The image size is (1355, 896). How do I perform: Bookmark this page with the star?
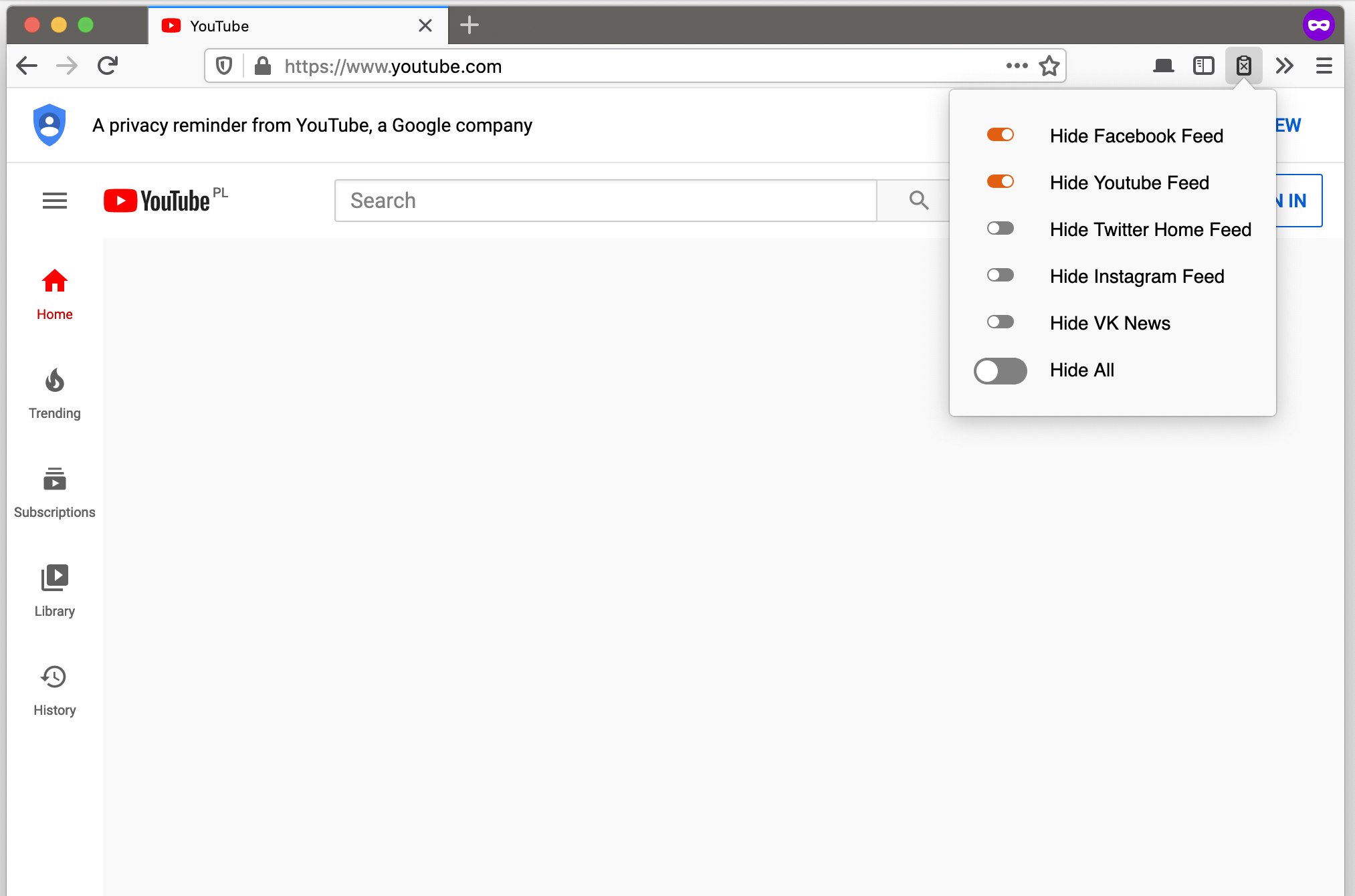coord(1049,66)
